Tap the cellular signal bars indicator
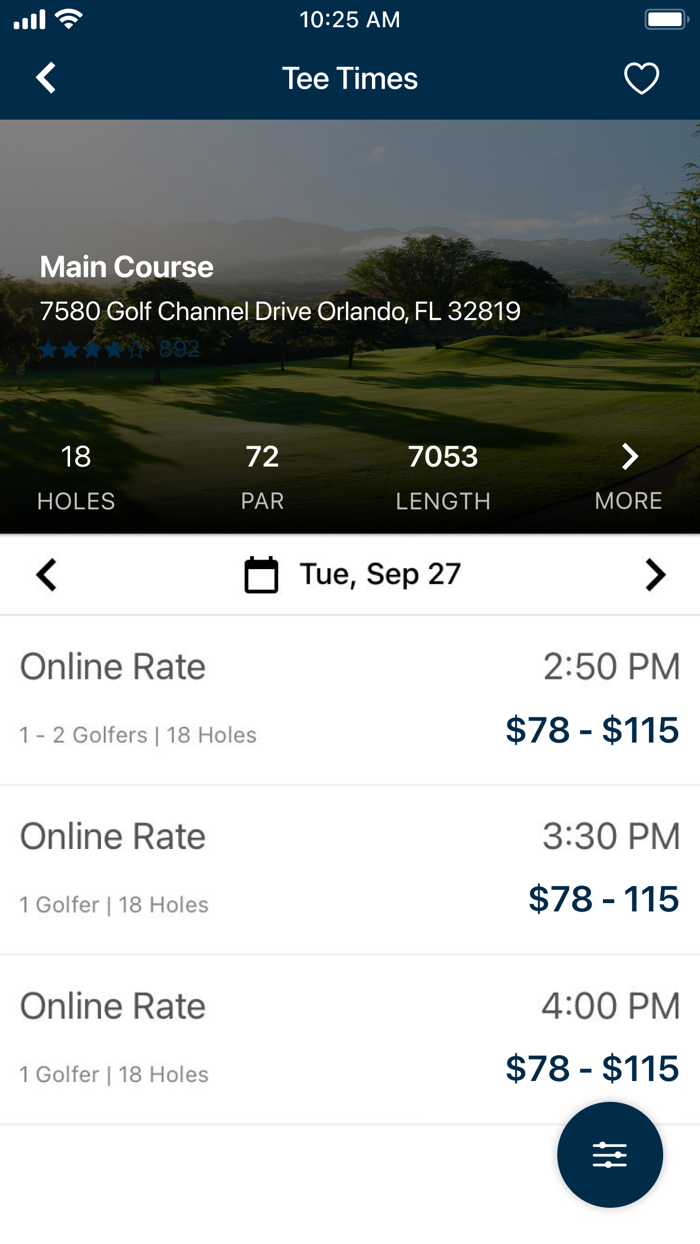The width and height of the screenshot is (700, 1244). coord(28,18)
